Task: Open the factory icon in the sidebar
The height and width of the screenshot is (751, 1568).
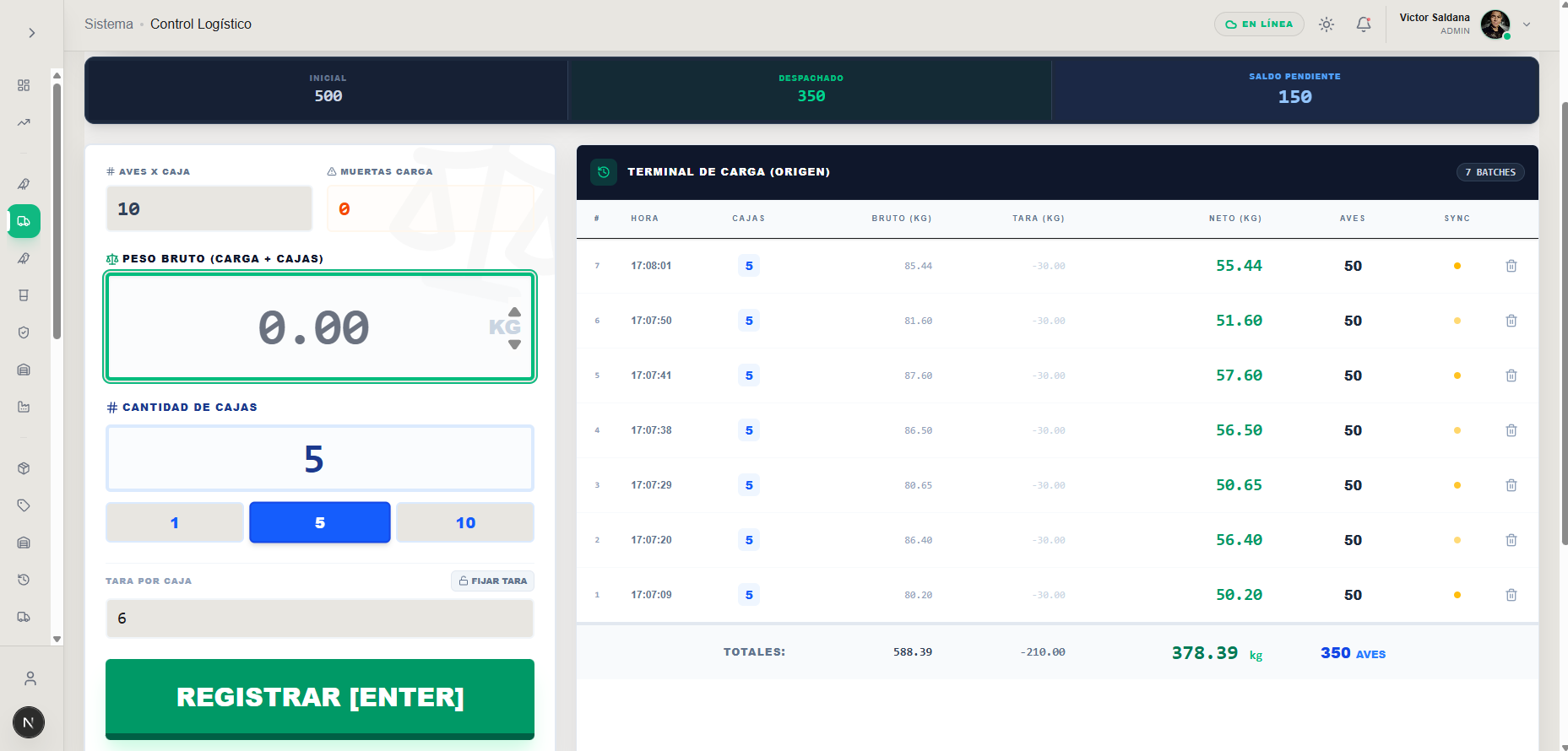Action: [24, 407]
